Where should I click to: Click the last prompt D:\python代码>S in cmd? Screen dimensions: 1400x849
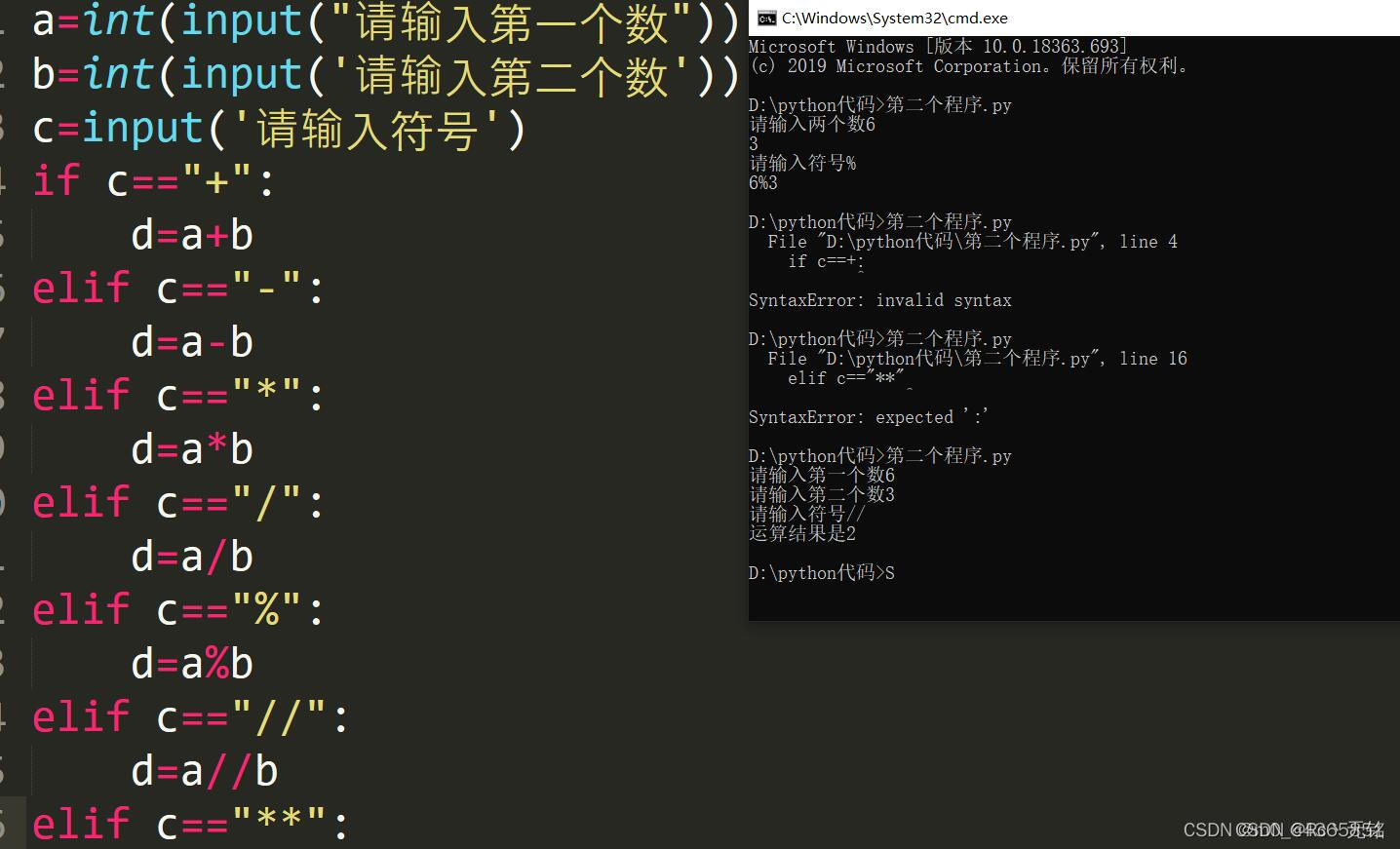[x=822, y=573]
